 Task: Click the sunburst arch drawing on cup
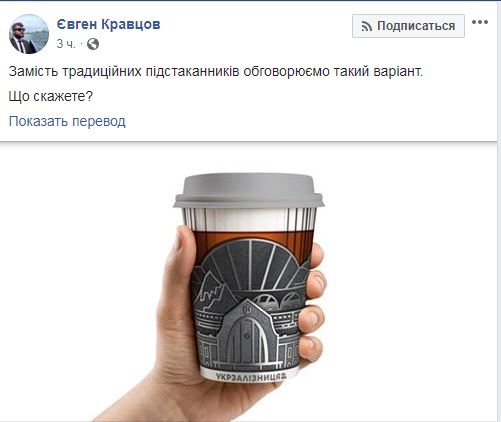252,265
